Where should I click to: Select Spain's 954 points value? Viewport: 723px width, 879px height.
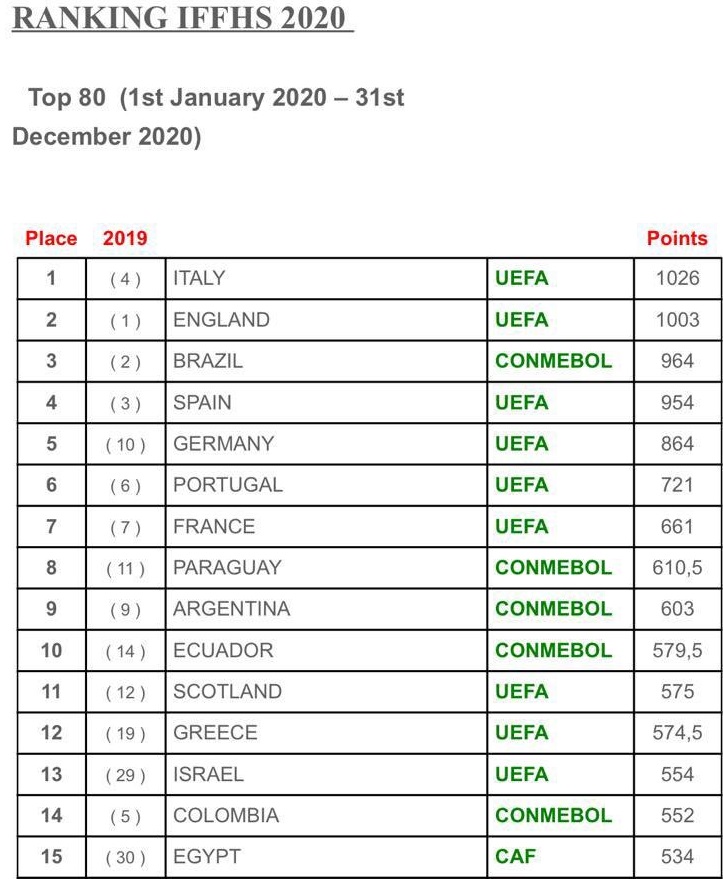pos(678,403)
